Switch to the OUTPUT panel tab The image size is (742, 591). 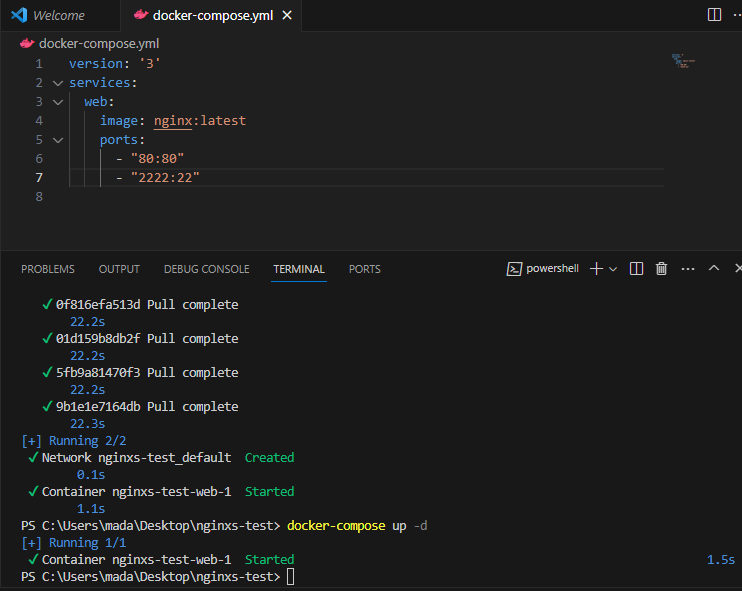tap(119, 269)
